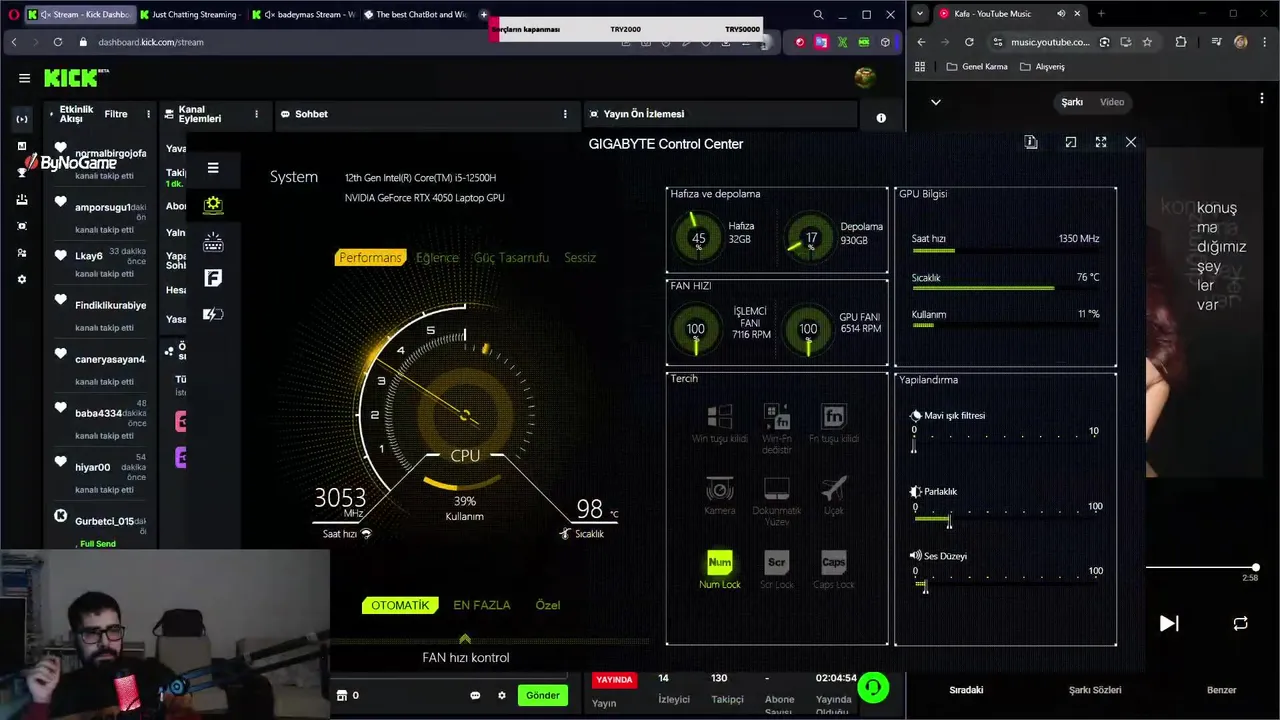Image resolution: width=1280 pixels, height=720 pixels.
Task: Click Filtre in Etkinlik Akışı
Action: pos(116,114)
